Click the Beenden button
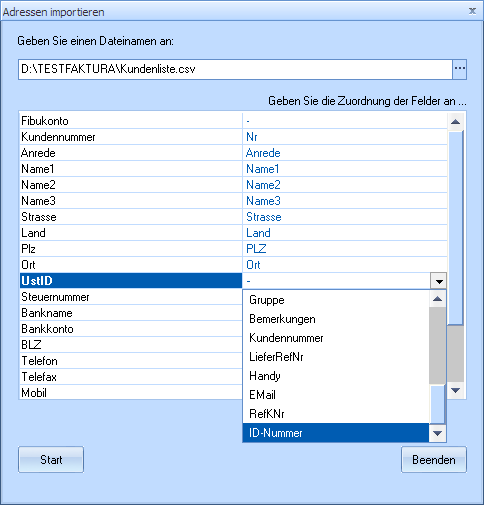 click(434, 460)
